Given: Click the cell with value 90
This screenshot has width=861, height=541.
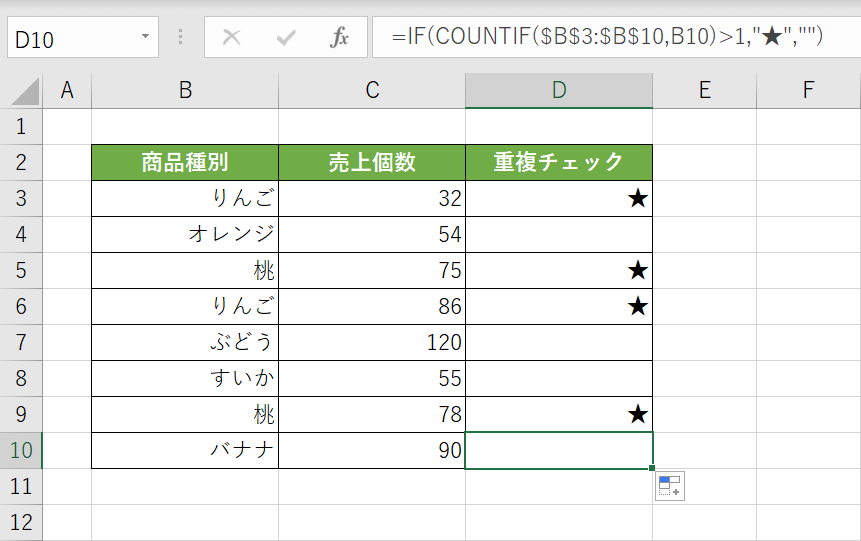Looking at the screenshot, I should coord(372,450).
